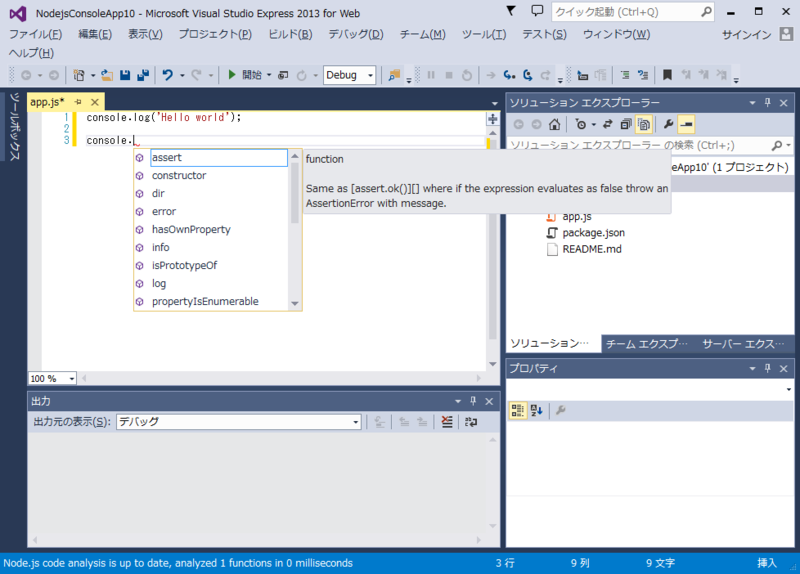Select the app.js editor tab
This screenshot has height=574, width=800.
47,102
